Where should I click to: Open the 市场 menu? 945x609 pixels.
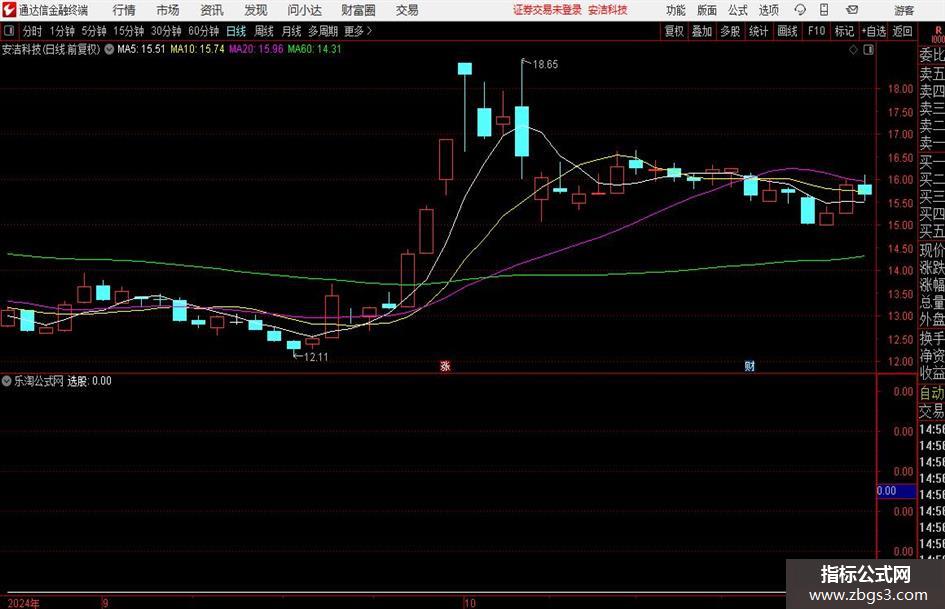point(168,10)
